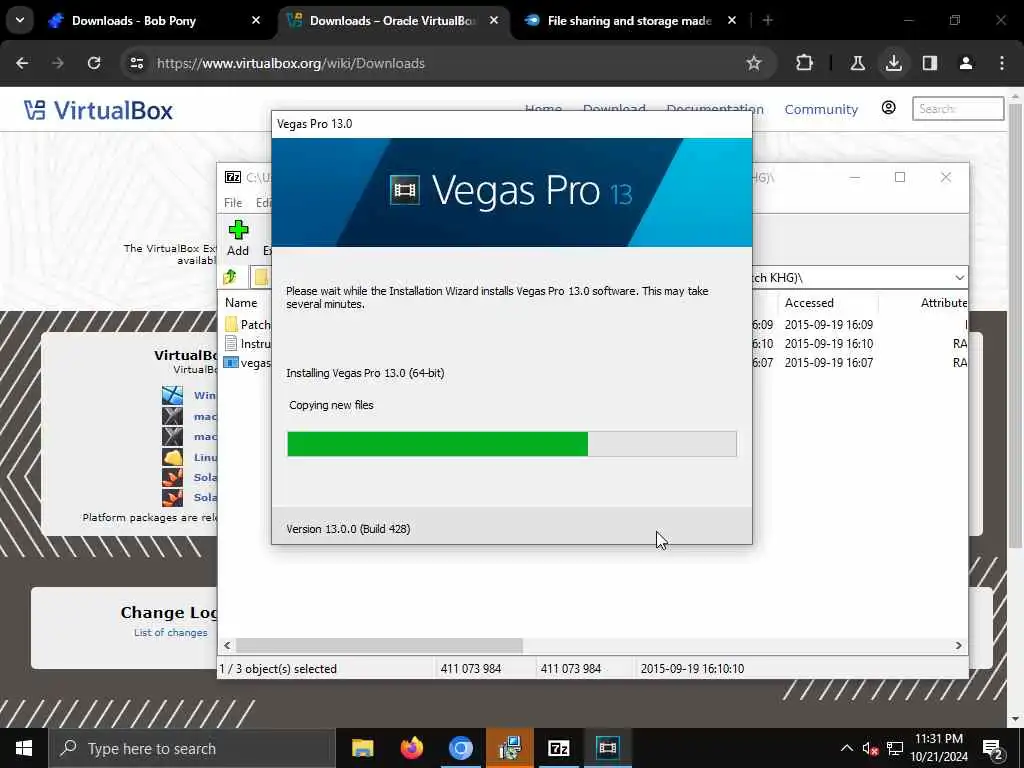Viewport: 1024px width, 768px height.
Task: Switch to the Downloads - Oracle VirtualBox tab
Action: [392, 21]
